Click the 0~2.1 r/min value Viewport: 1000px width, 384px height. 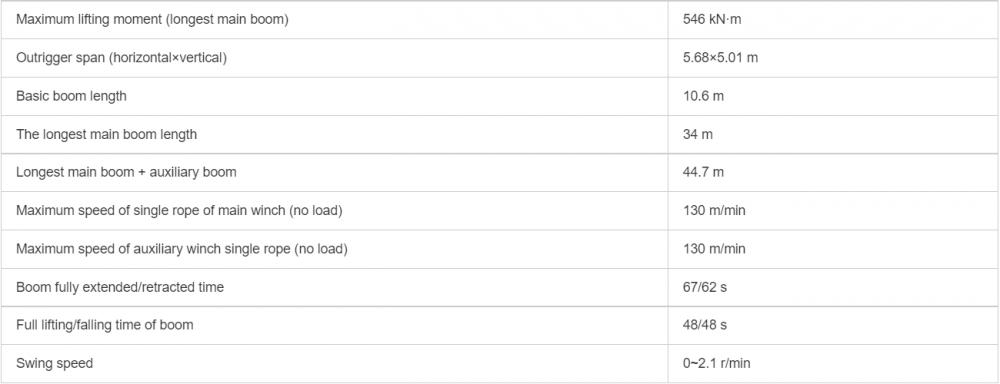click(716, 364)
